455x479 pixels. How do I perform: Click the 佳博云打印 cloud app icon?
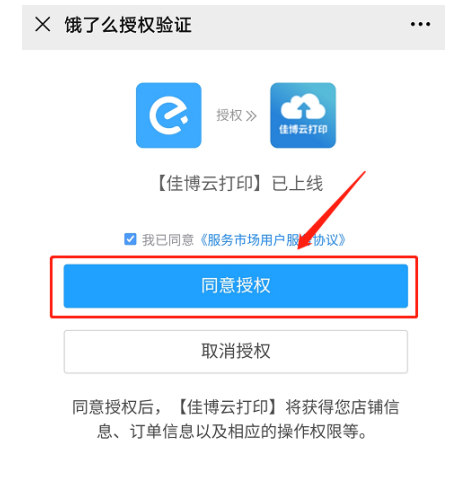(x=303, y=115)
